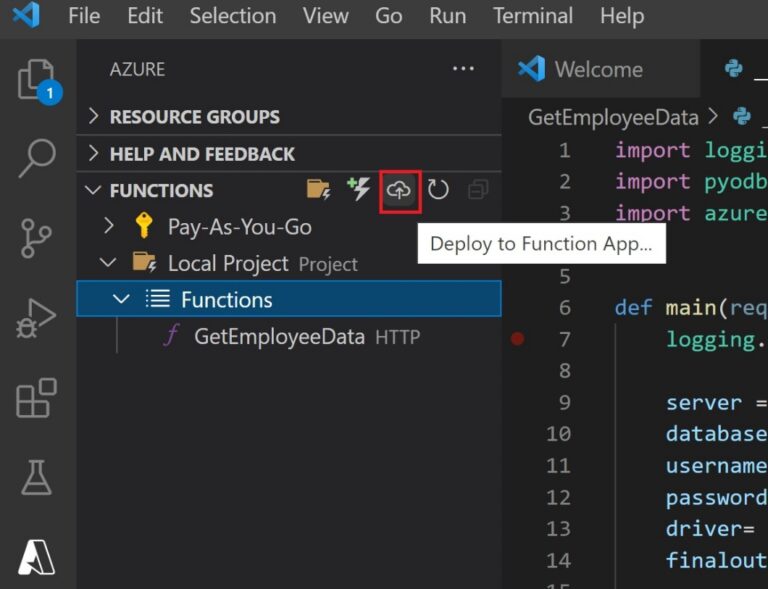This screenshot has height=589, width=768.
Task: Click Create Function lightning bolt icon
Action: click(359, 189)
